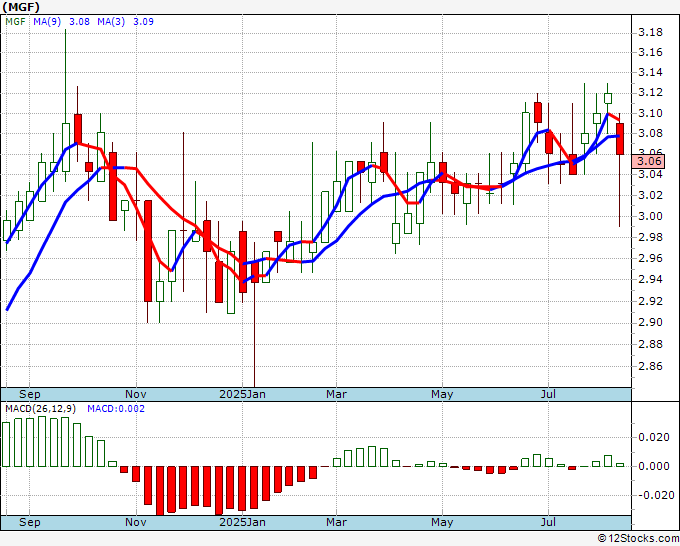
Task: Click Jul on the MACD panel time axis
Action: pyautogui.click(x=548, y=522)
